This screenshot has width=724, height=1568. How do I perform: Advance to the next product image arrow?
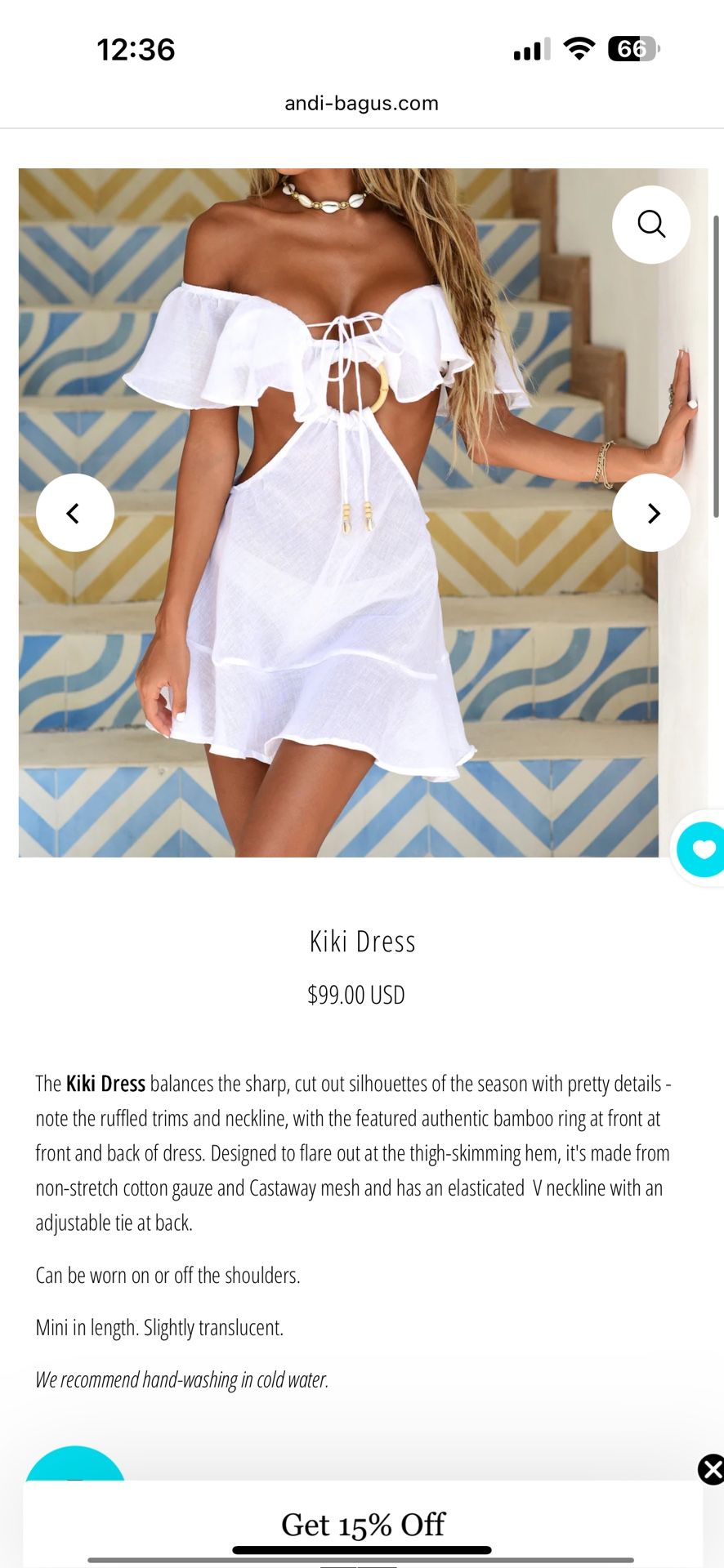point(651,513)
